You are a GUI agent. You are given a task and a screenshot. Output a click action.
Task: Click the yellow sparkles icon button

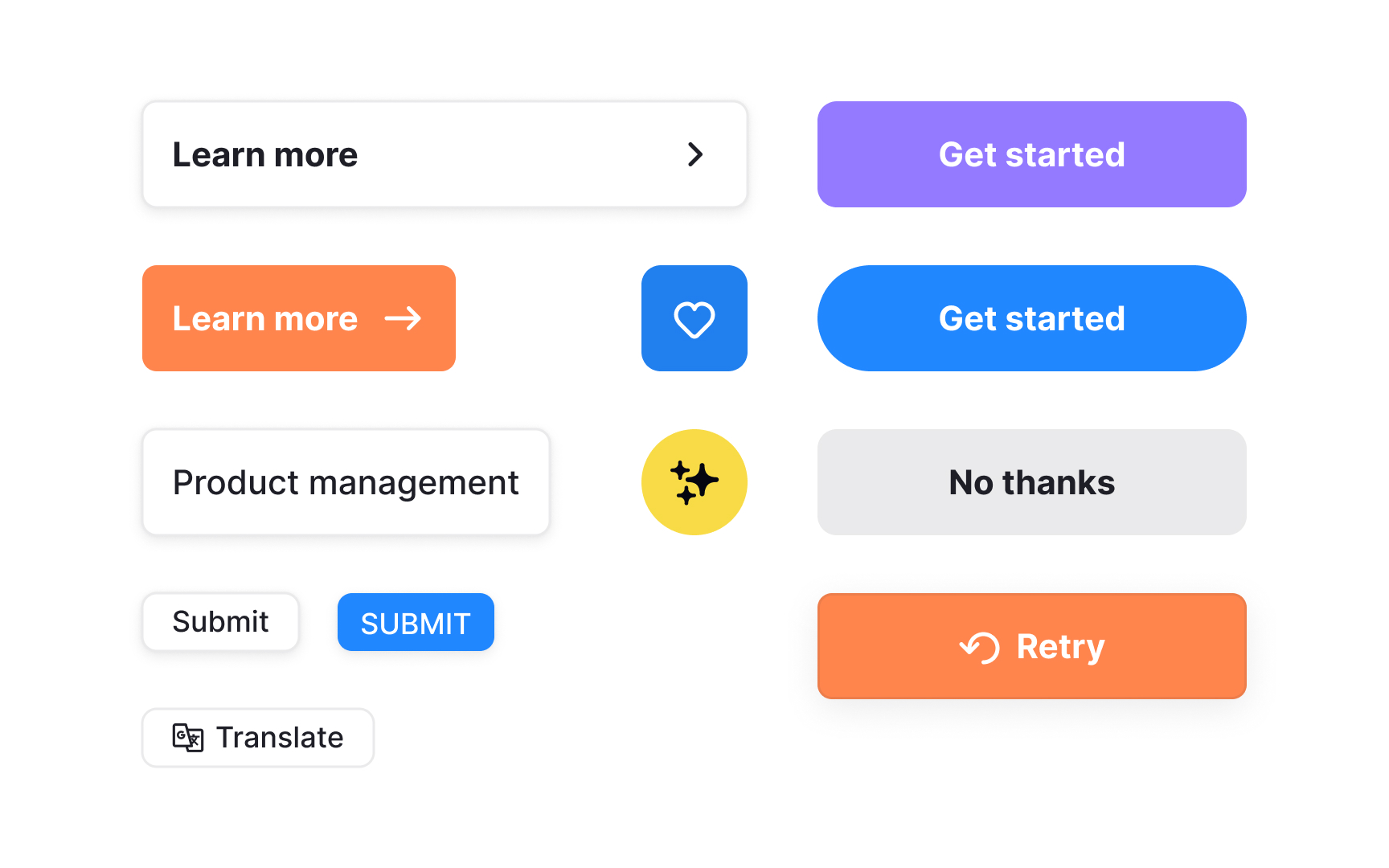tap(694, 482)
